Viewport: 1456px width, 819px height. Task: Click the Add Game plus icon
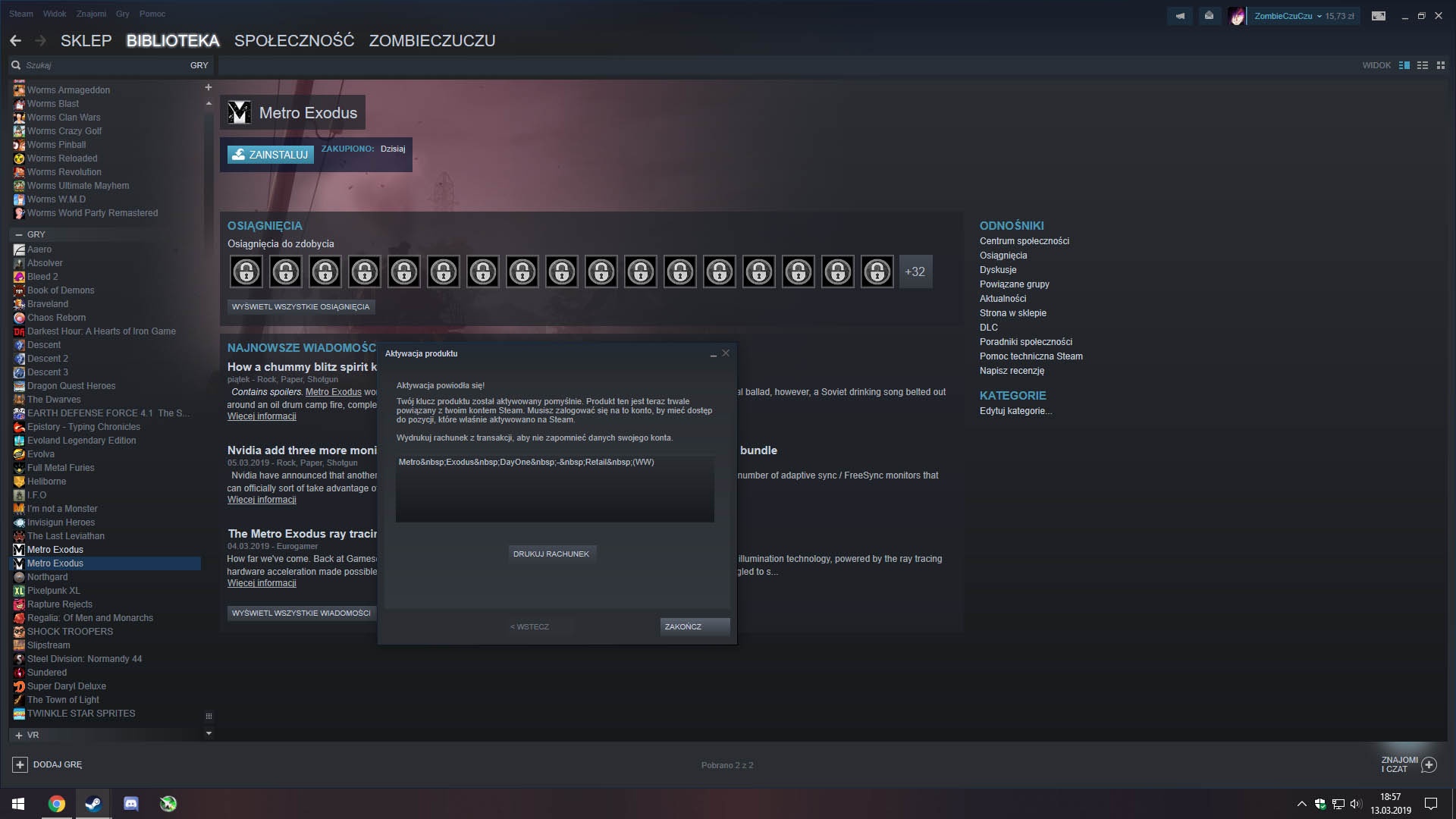(x=20, y=764)
